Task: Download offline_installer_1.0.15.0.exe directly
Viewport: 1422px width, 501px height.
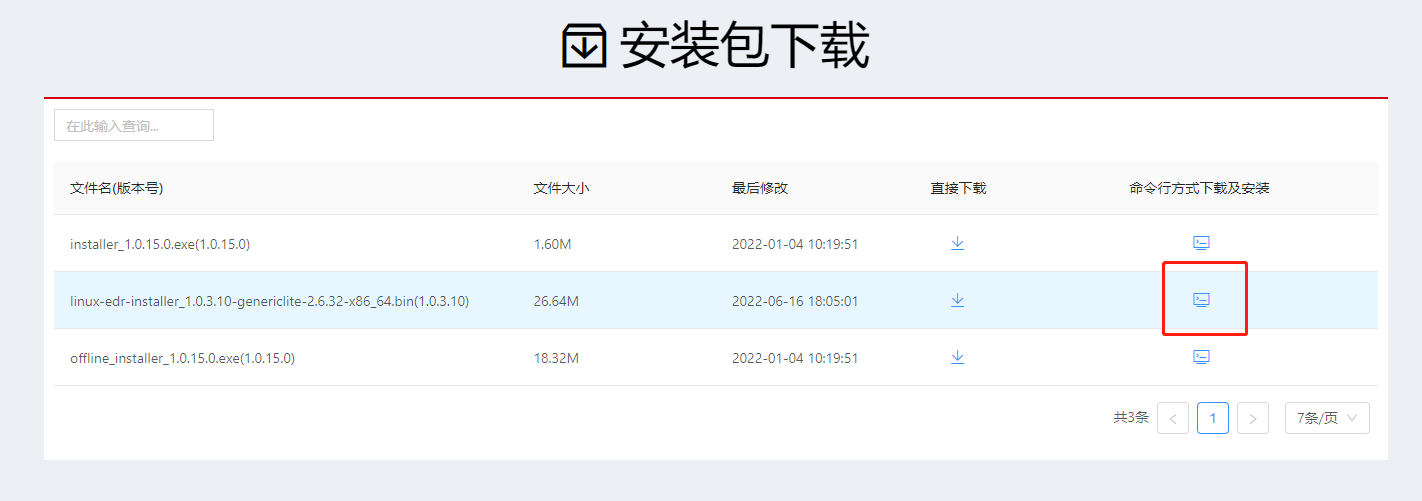Action: 957,357
